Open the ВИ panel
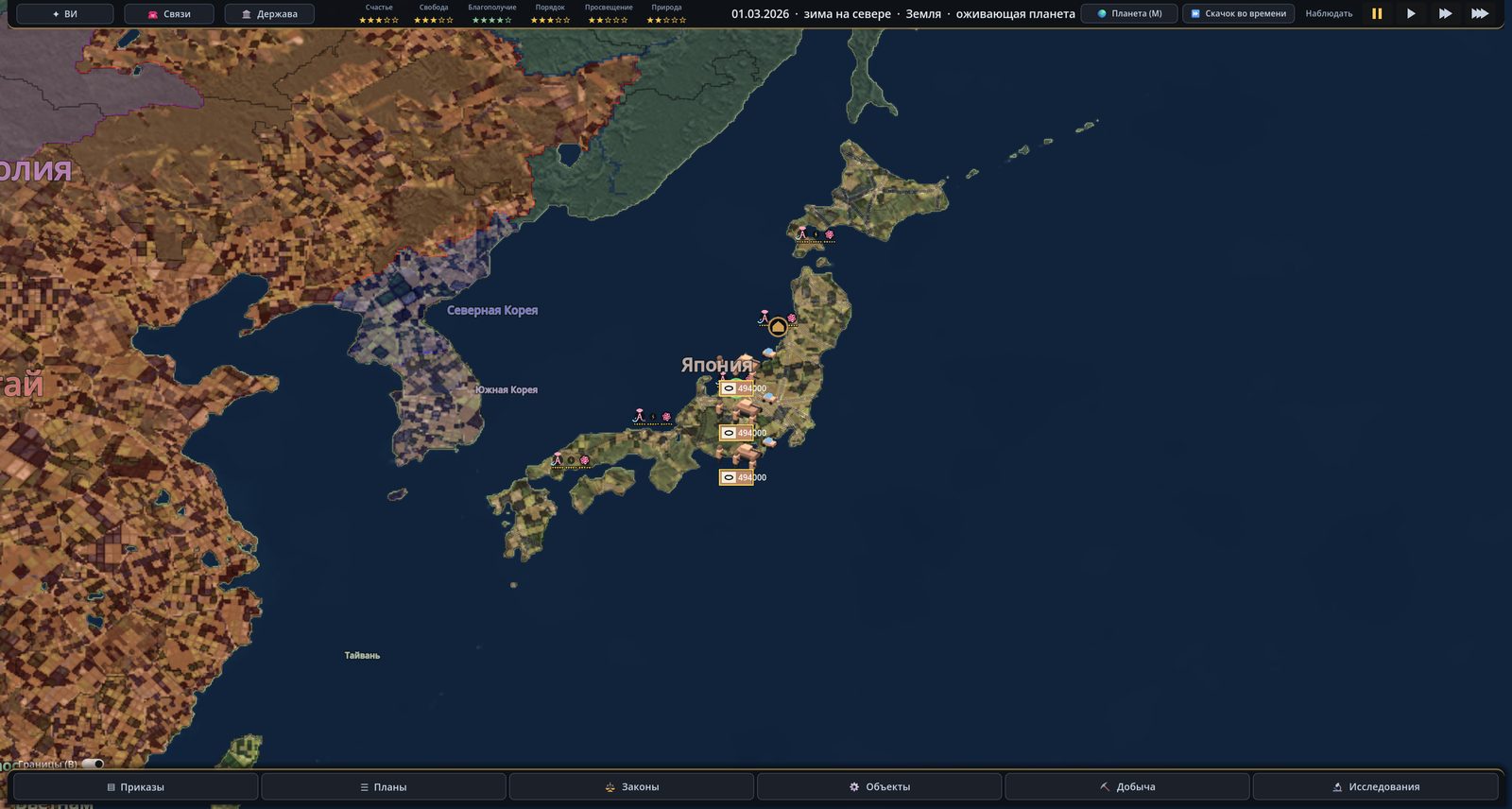Image resolution: width=1512 pixels, height=809 pixels. click(x=65, y=14)
